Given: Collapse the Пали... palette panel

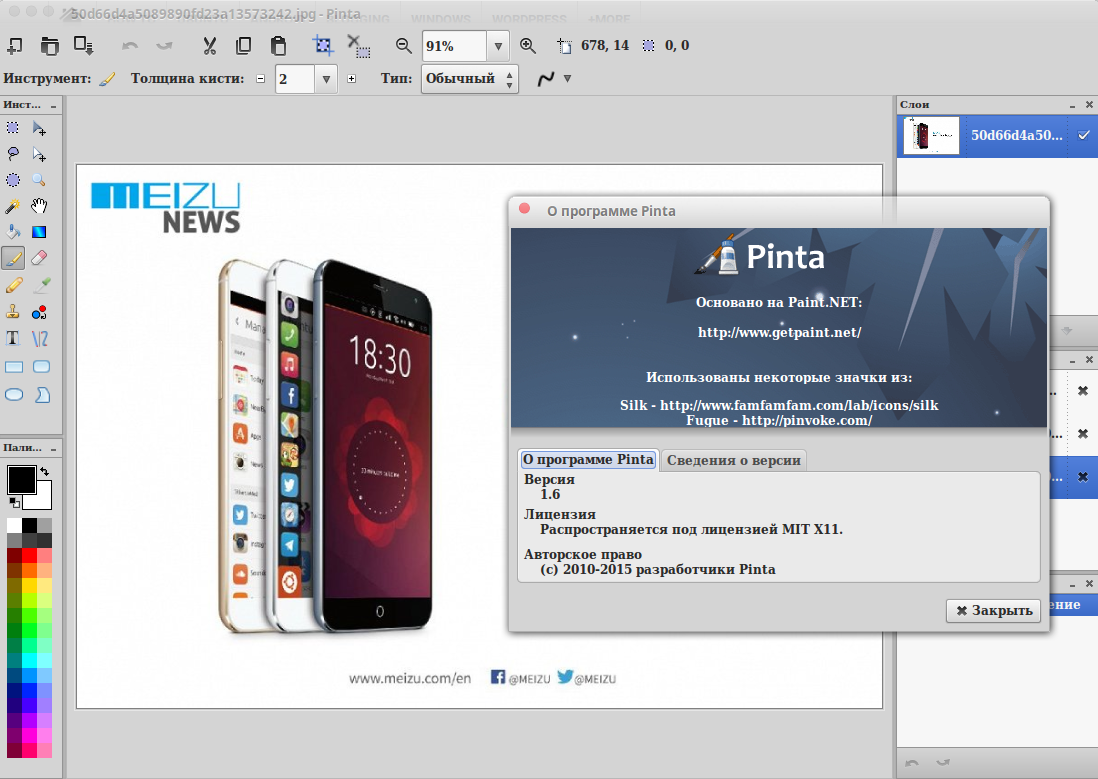Looking at the screenshot, I should (53, 448).
